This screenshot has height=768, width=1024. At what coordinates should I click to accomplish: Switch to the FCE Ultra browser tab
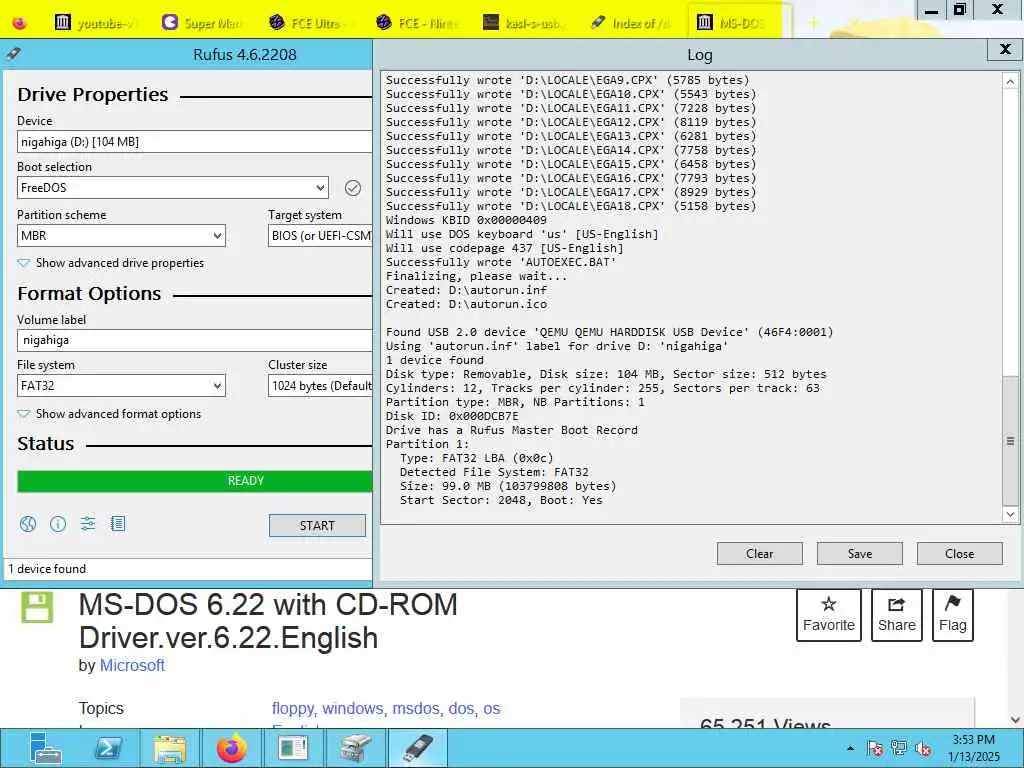(307, 23)
